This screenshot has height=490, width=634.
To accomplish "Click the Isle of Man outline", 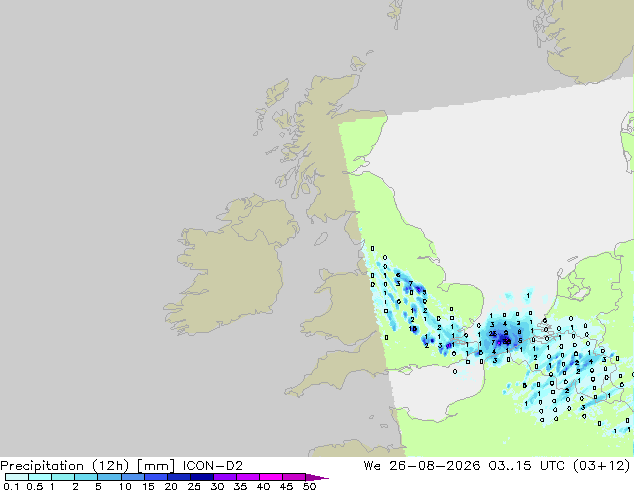I will pos(321,239).
